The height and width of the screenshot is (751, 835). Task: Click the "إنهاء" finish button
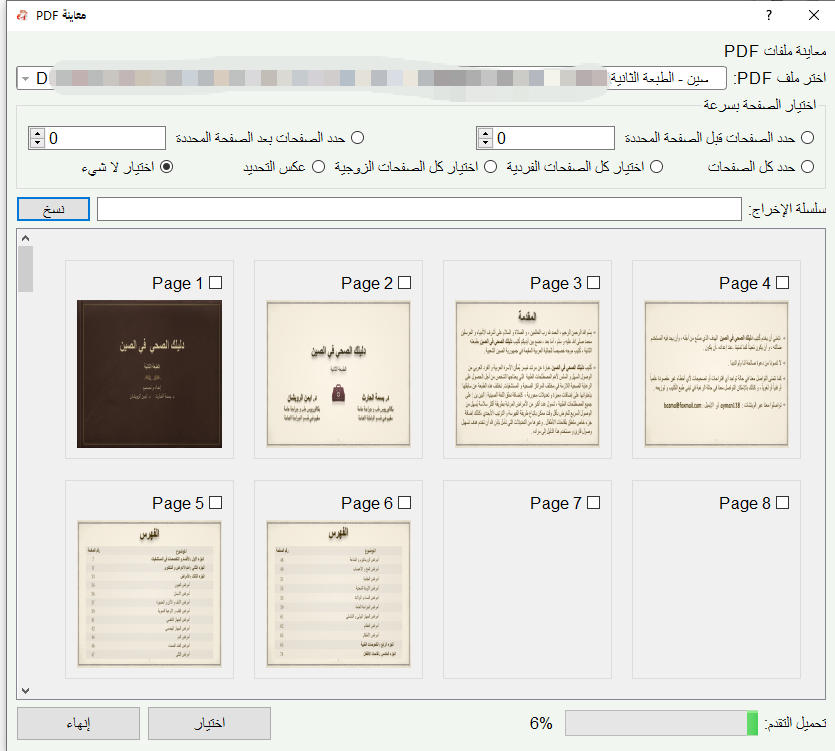pos(77,723)
